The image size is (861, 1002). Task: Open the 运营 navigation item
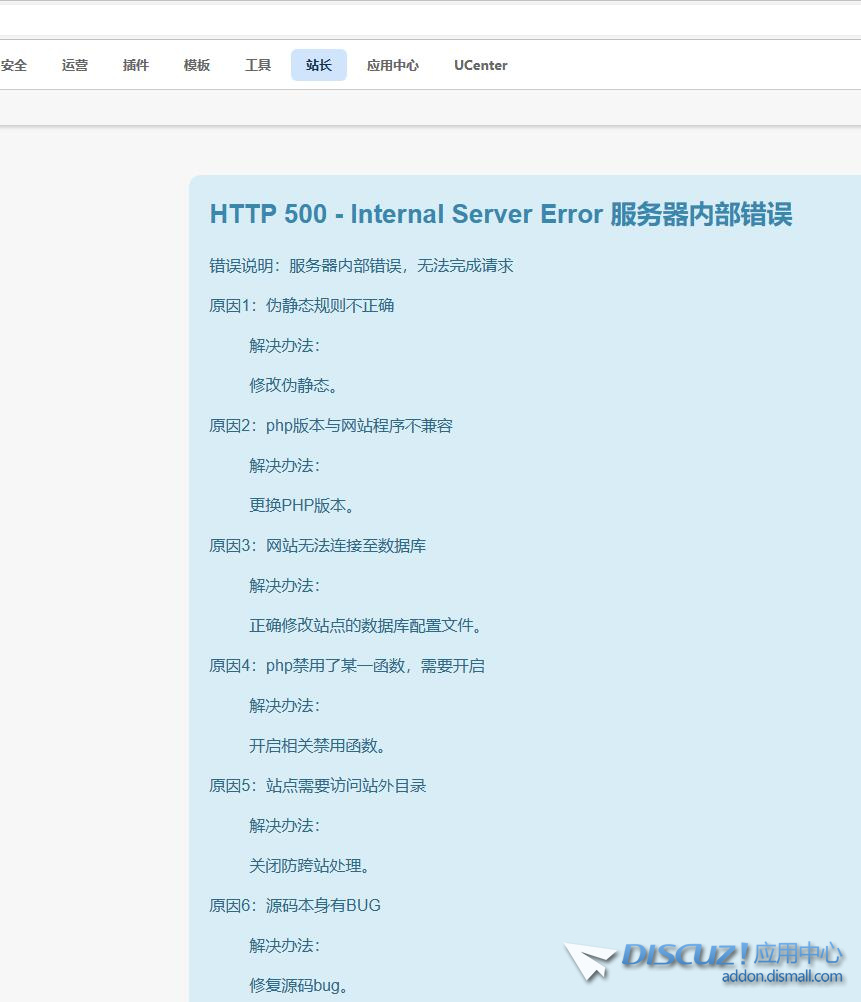[74, 65]
